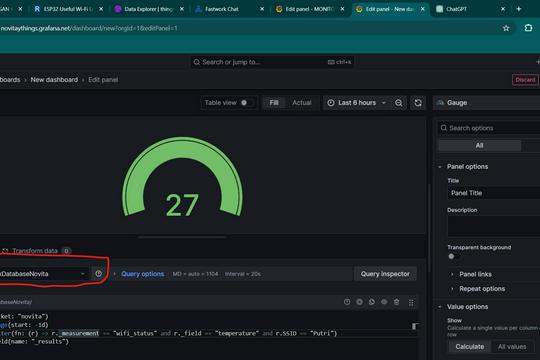Switch to the Data Explorer browser tab
Viewport: 540px width, 360px height.
148,9
